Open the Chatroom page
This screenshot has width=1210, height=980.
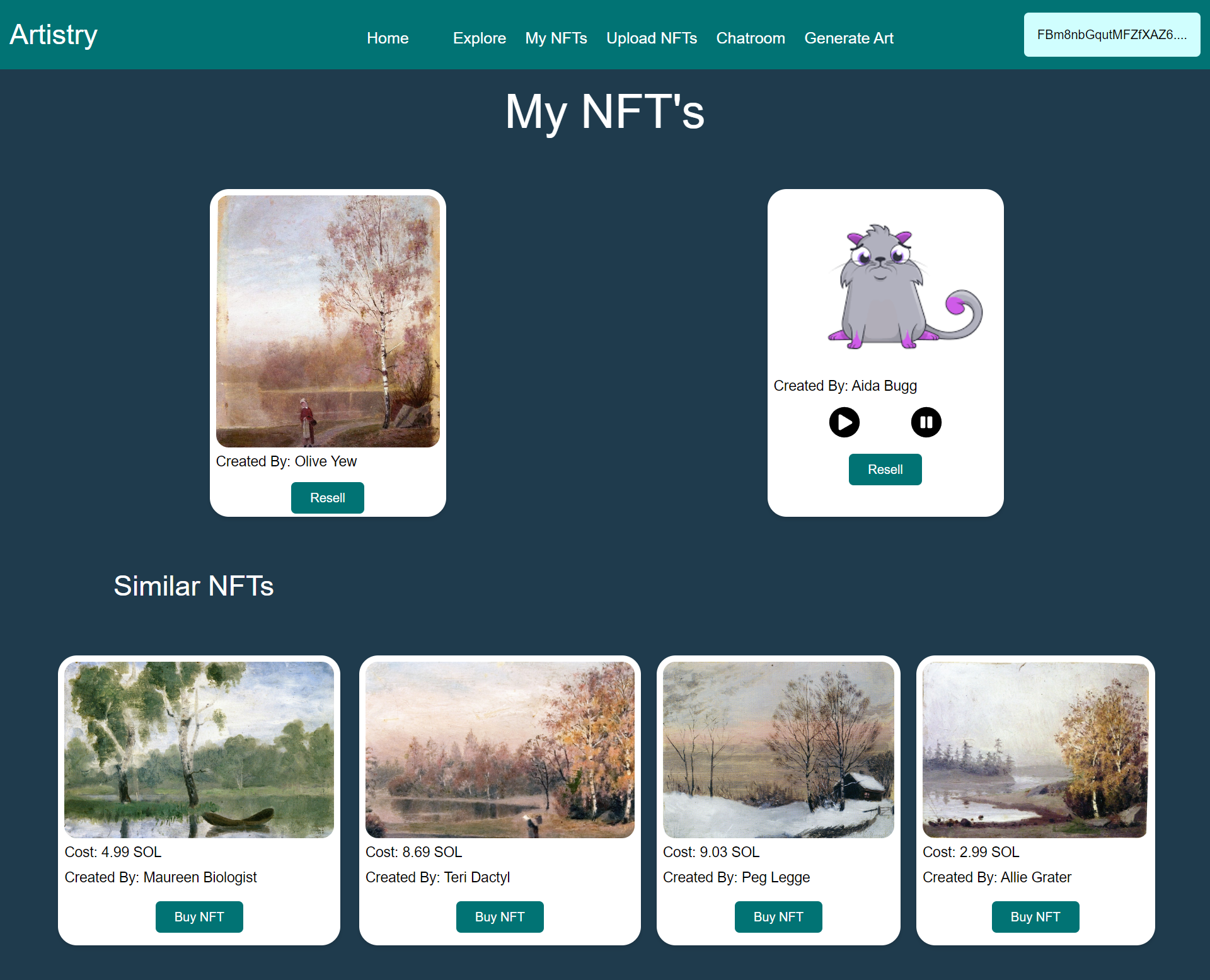(x=750, y=38)
